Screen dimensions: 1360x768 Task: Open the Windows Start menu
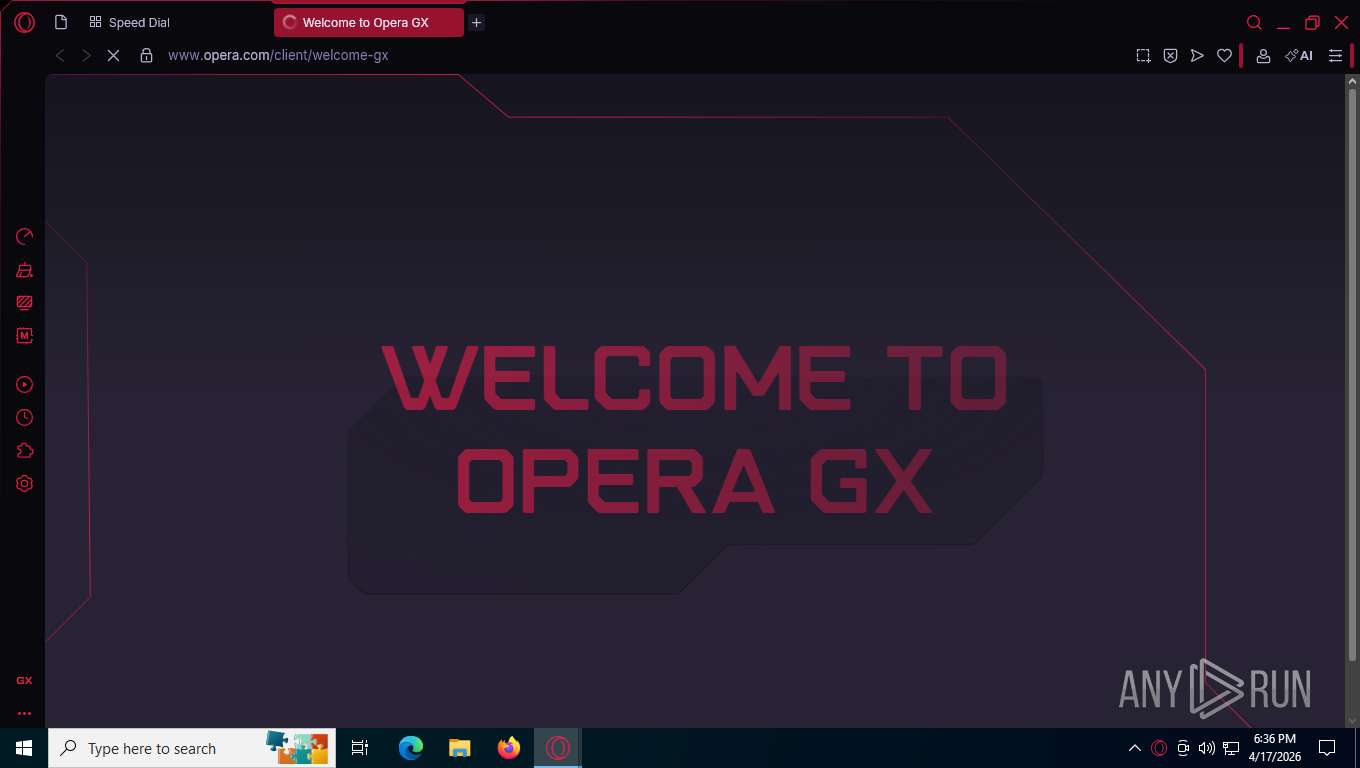pyautogui.click(x=24, y=748)
